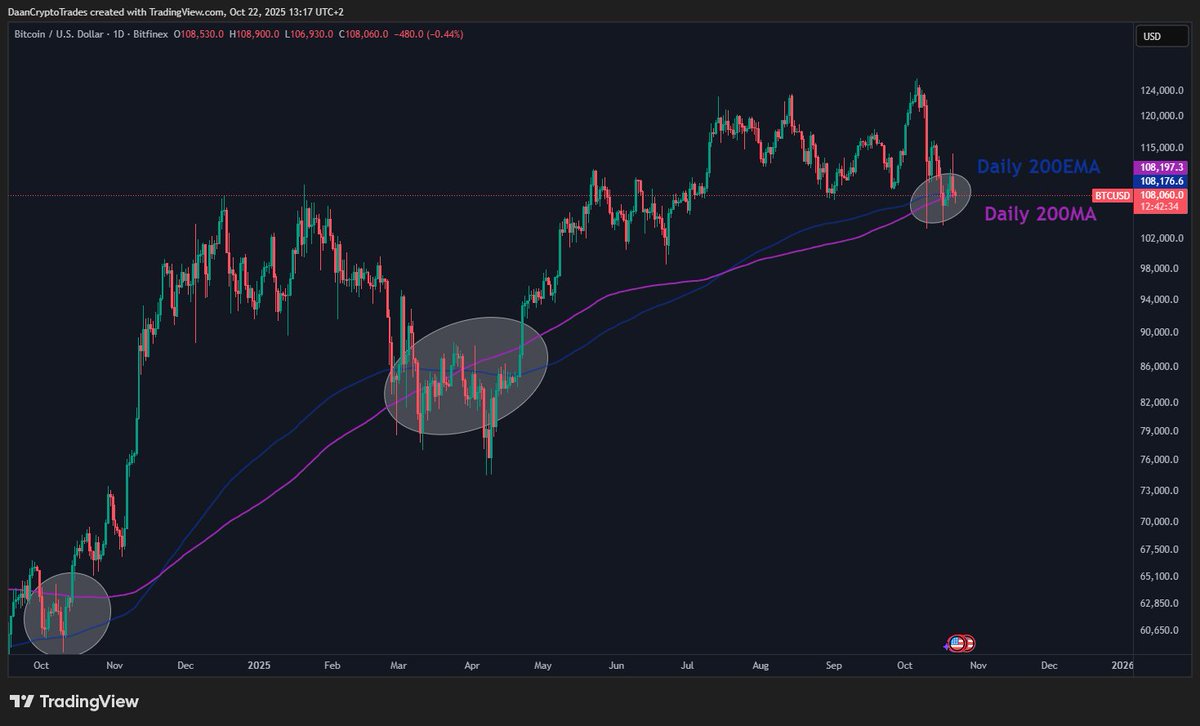1200x726 pixels.
Task: Click the Jul label on the time axis
Action: click(687, 664)
